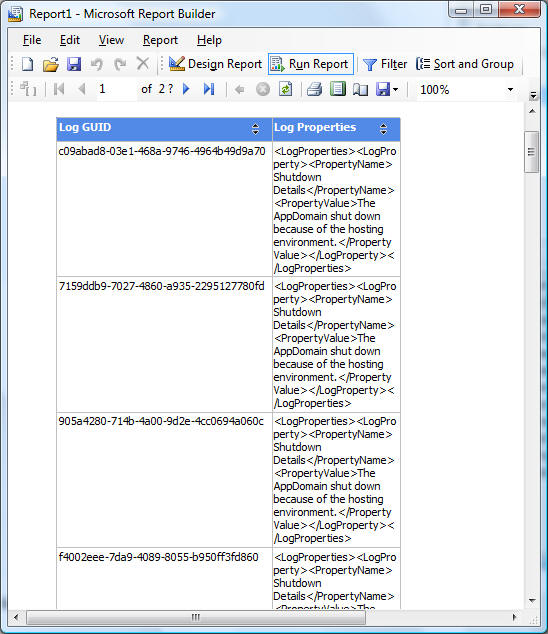Stop report rendering
The height and width of the screenshot is (634, 548).
tap(263, 89)
